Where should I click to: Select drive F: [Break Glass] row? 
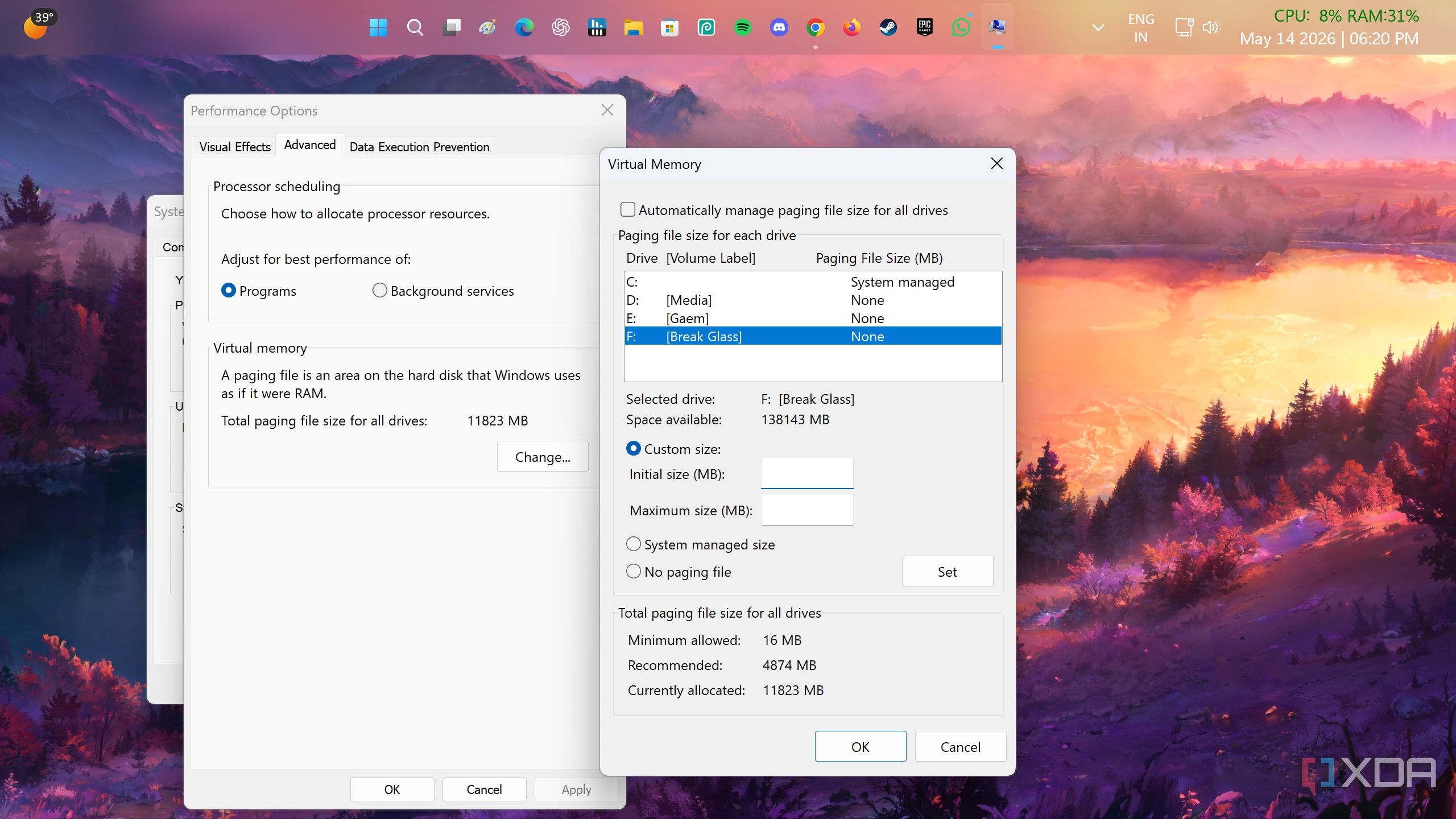[x=813, y=336]
